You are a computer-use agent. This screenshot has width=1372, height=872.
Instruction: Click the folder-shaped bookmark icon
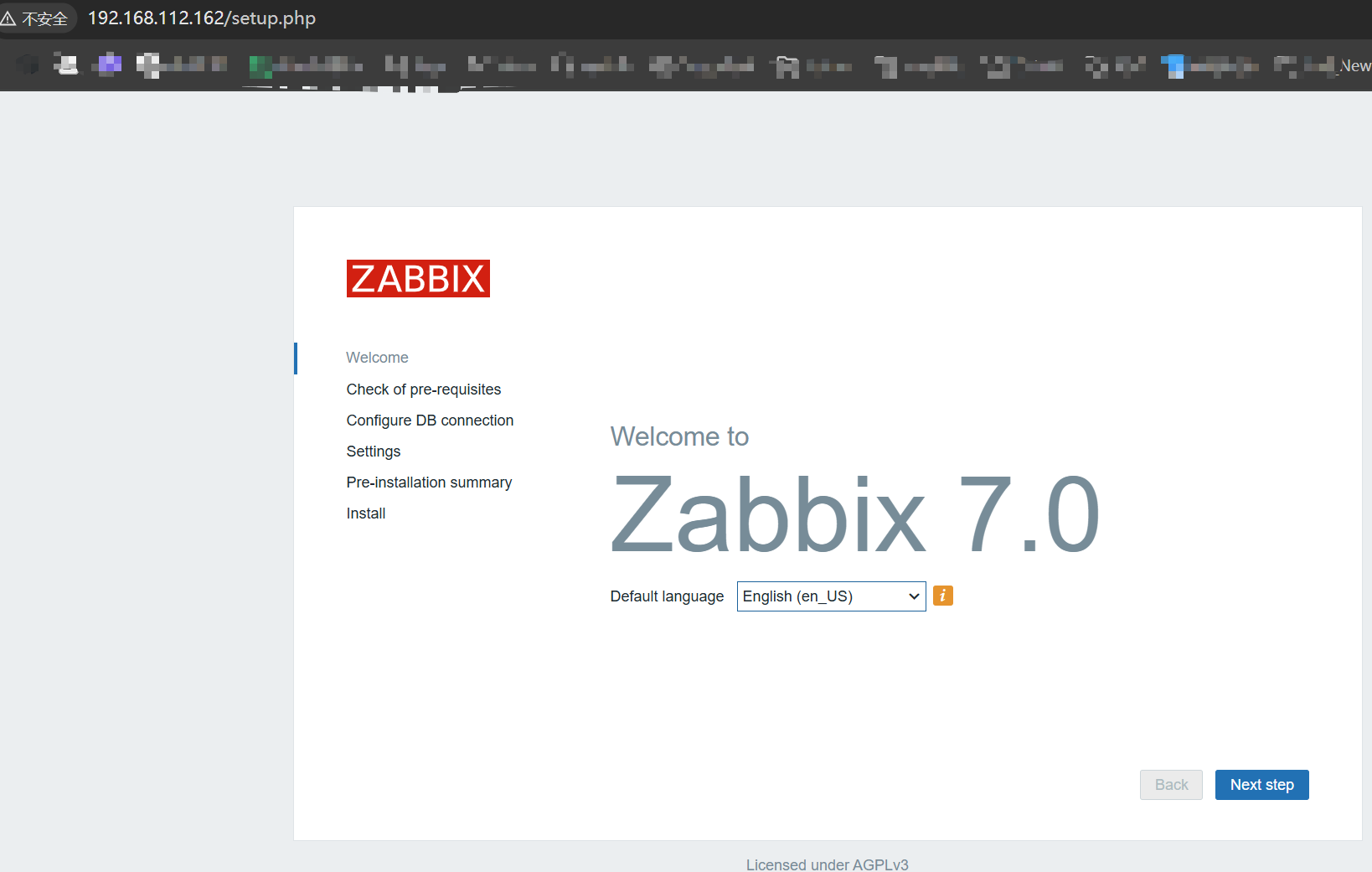[x=786, y=65]
